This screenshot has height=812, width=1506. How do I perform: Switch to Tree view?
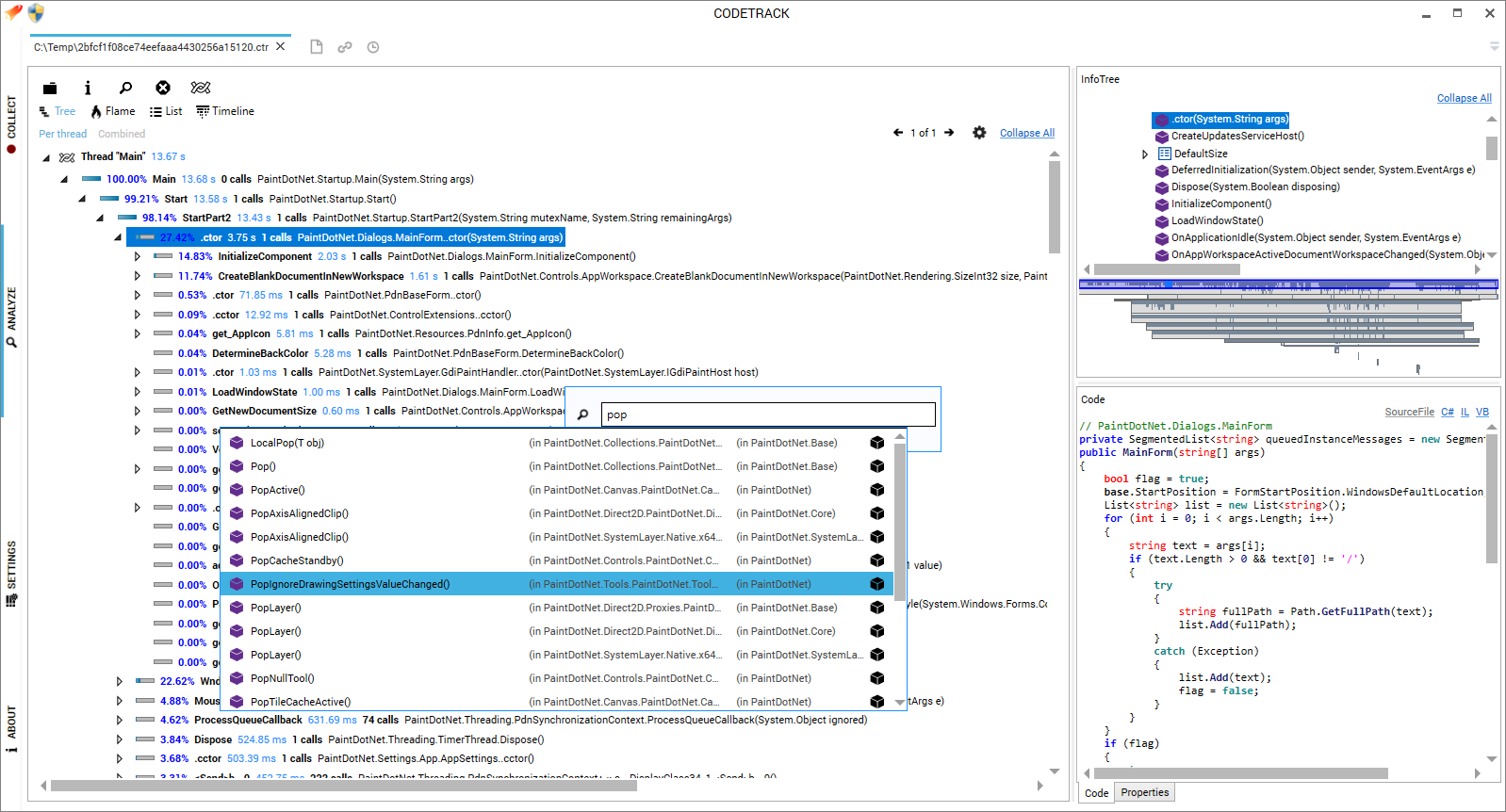click(x=57, y=111)
